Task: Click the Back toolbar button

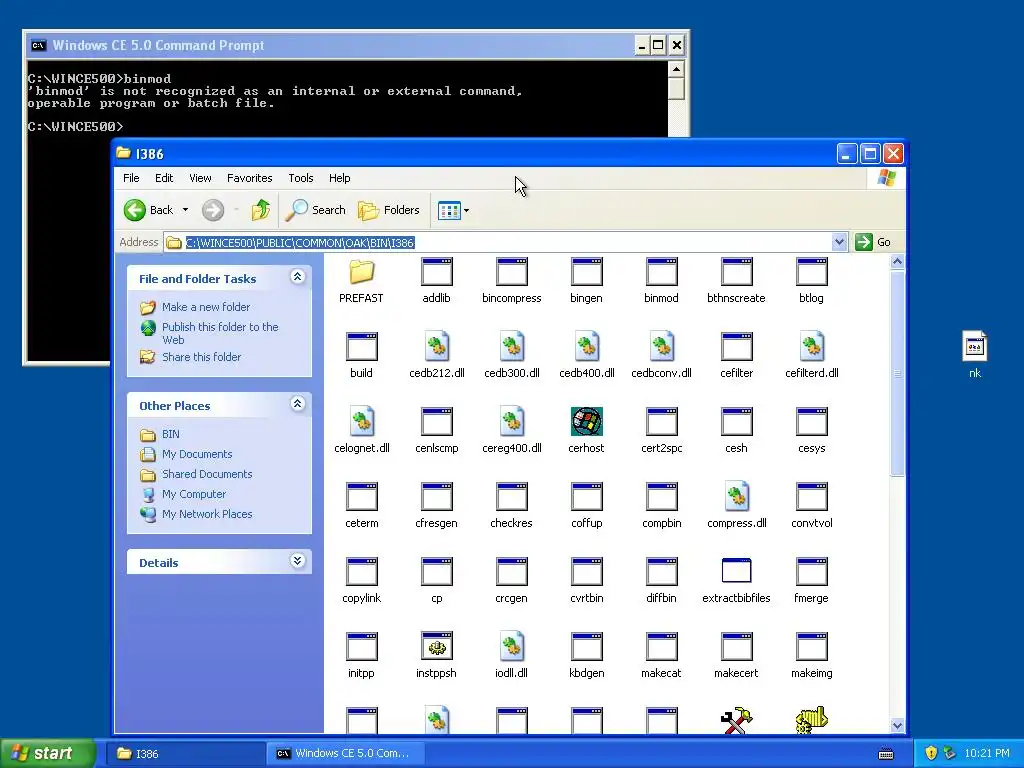Action: (150, 210)
